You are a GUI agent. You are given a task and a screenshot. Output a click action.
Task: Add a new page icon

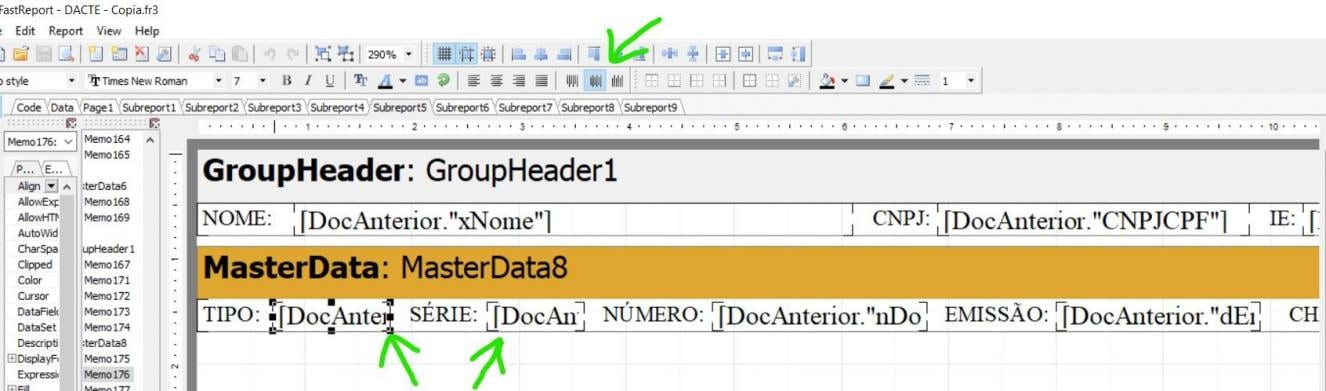96,54
